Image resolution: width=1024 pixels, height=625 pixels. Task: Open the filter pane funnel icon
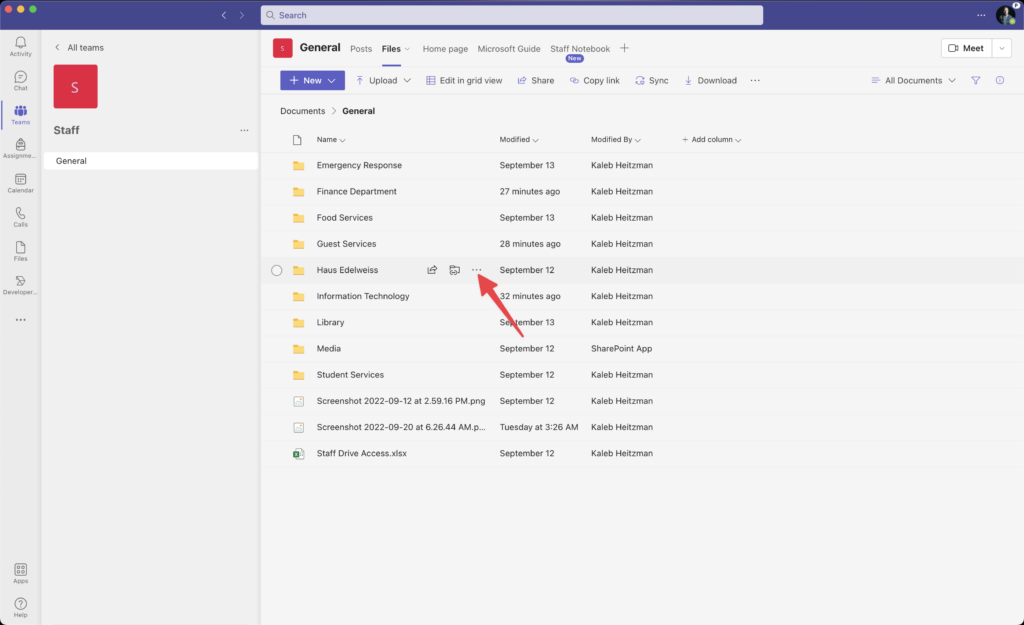click(x=976, y=80)
